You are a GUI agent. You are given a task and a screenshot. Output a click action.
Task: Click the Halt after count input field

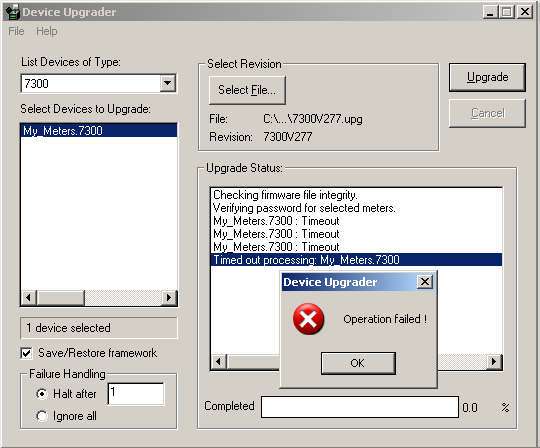(136, 394)
